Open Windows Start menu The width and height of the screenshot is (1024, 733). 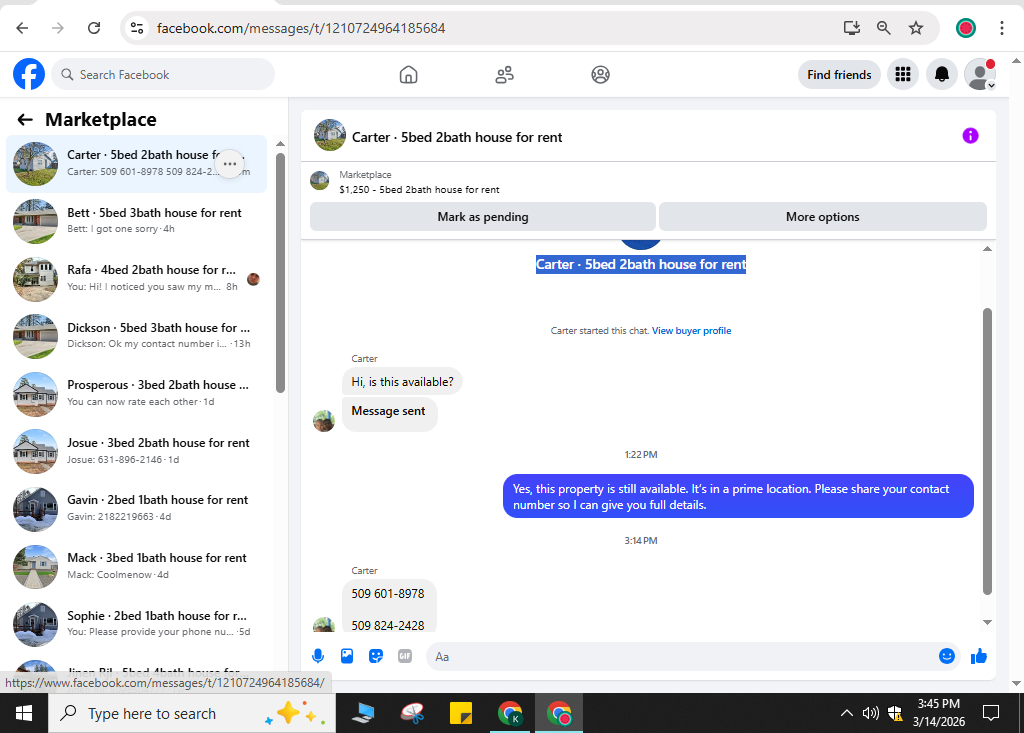24,713
